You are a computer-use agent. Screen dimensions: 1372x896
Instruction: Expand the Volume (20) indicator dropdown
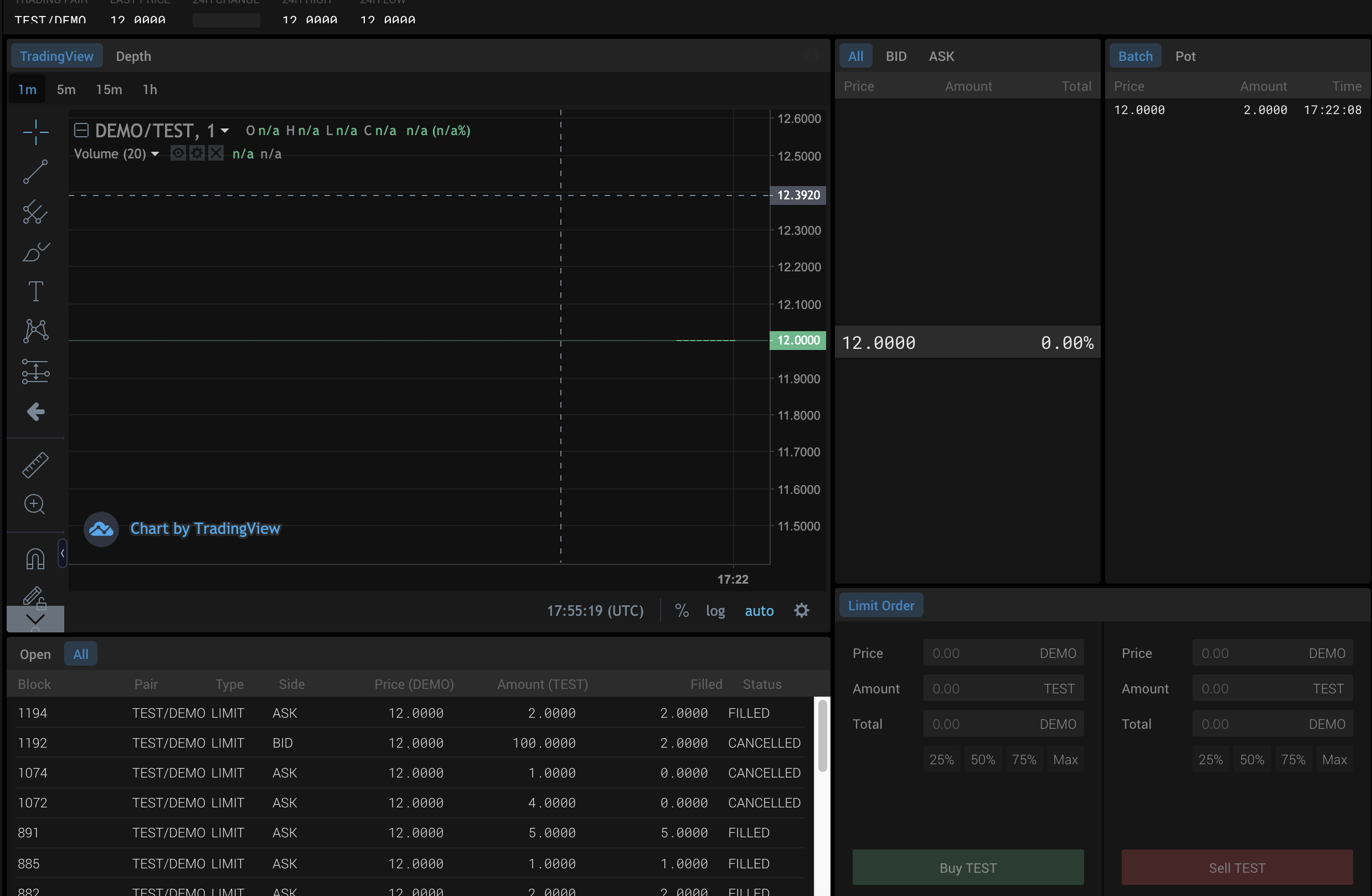tap(154, 154)
